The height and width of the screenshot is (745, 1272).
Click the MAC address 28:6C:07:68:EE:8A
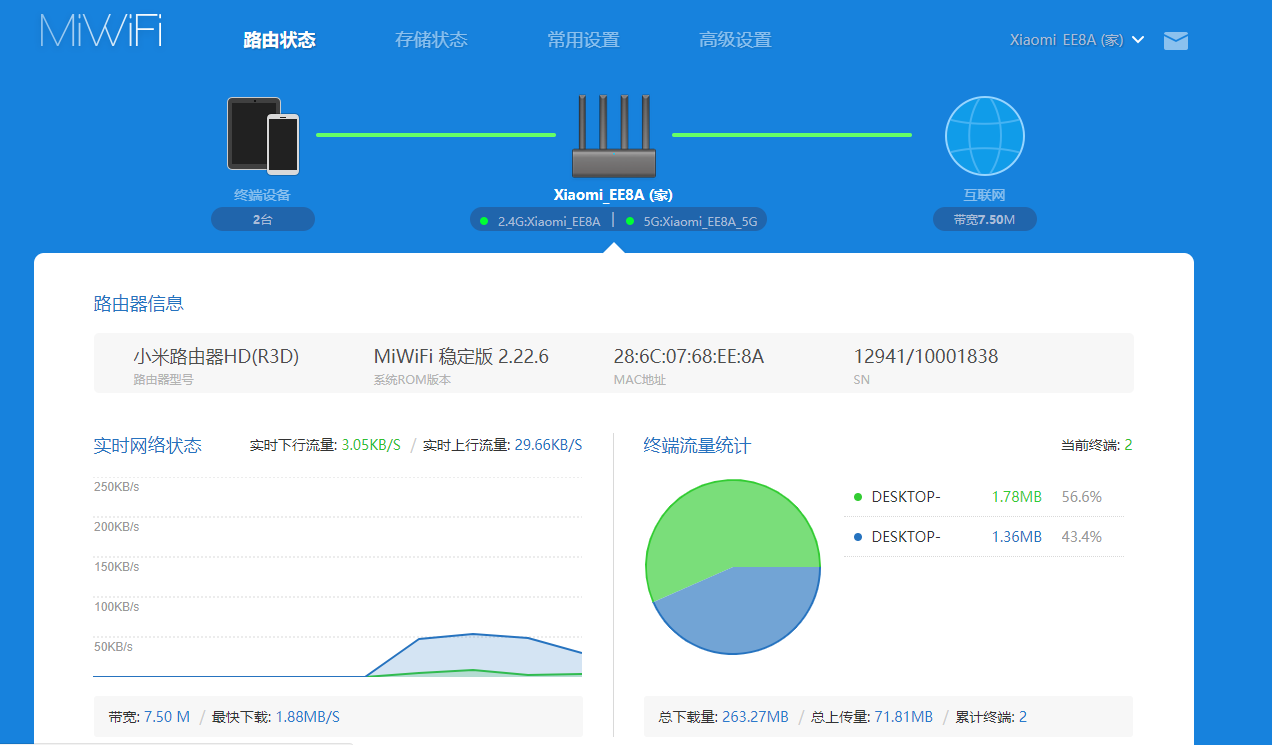pyautogui.click(x=689, y=356)
